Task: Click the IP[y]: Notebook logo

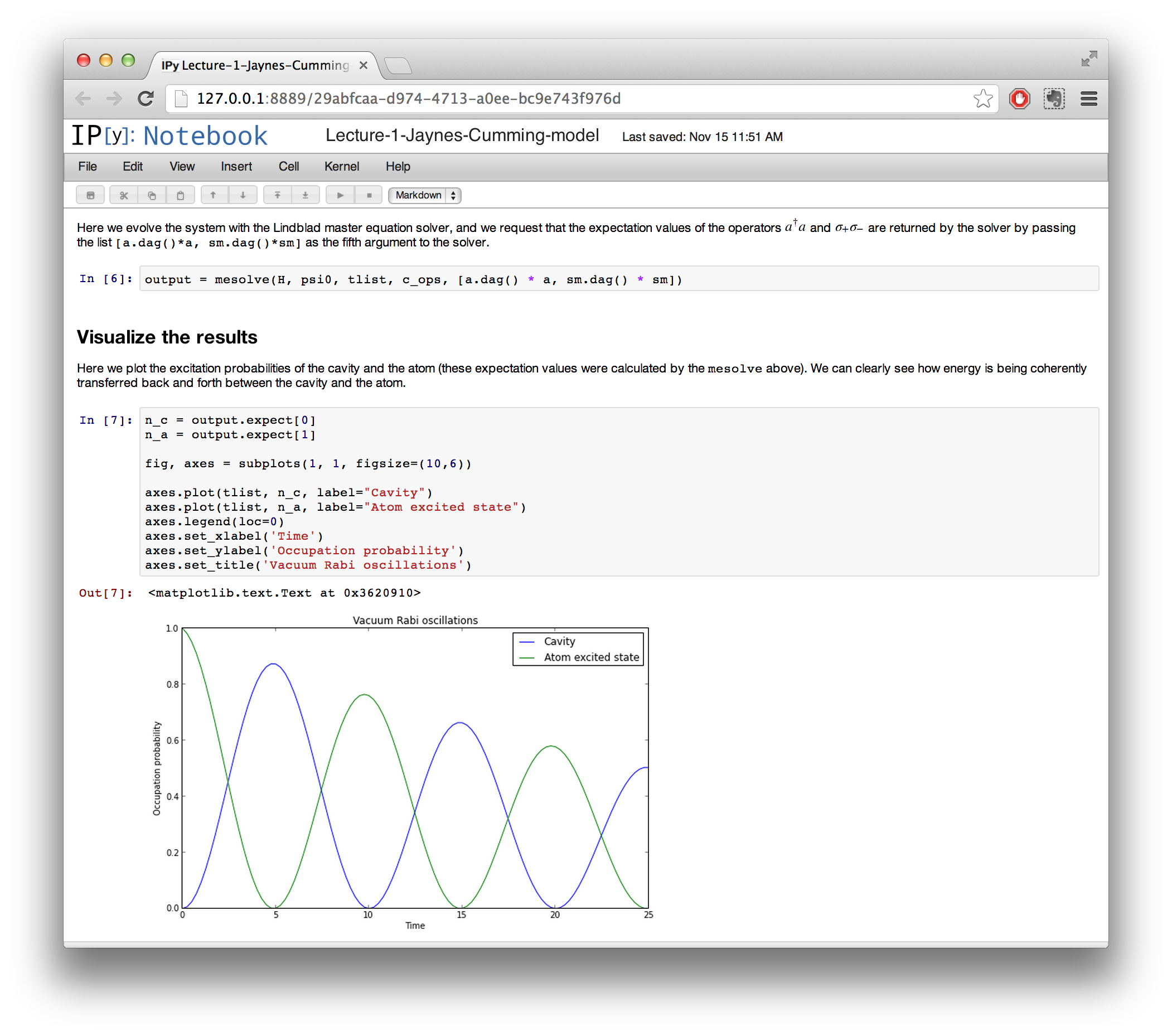Action: click(x=169, y=136)
